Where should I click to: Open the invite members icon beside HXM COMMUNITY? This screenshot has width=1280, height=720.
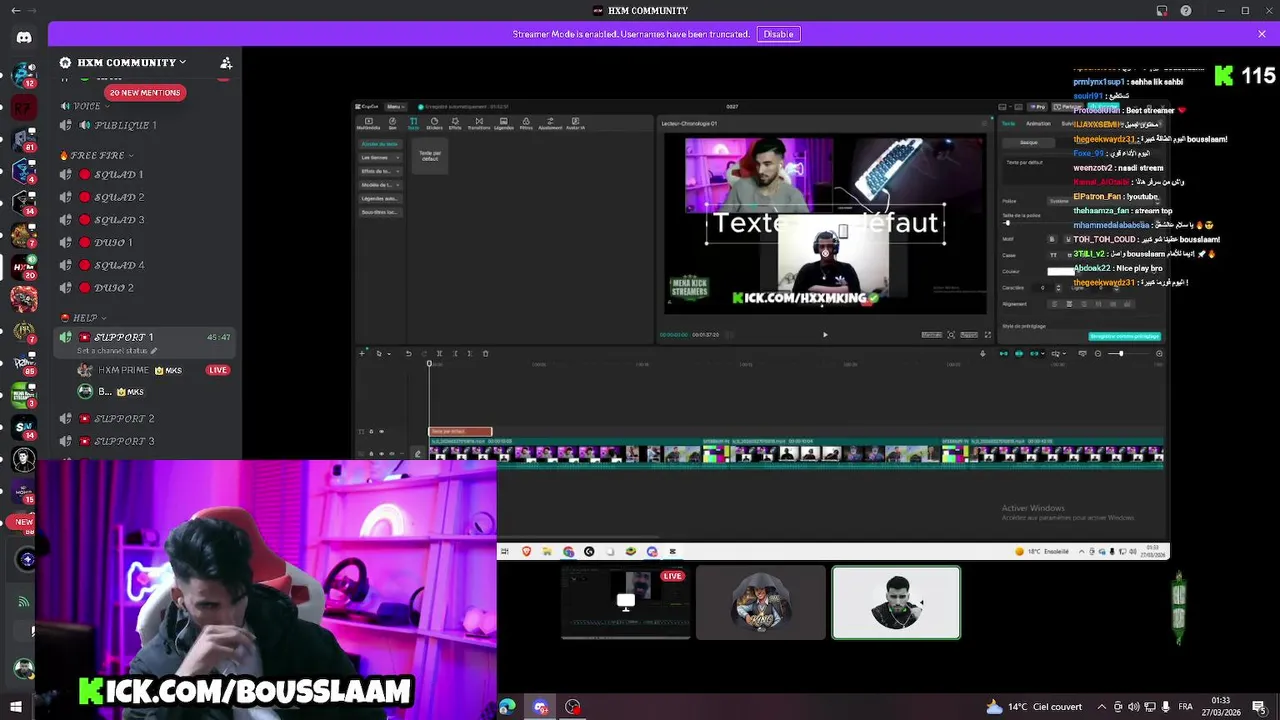tap(226, 62)
